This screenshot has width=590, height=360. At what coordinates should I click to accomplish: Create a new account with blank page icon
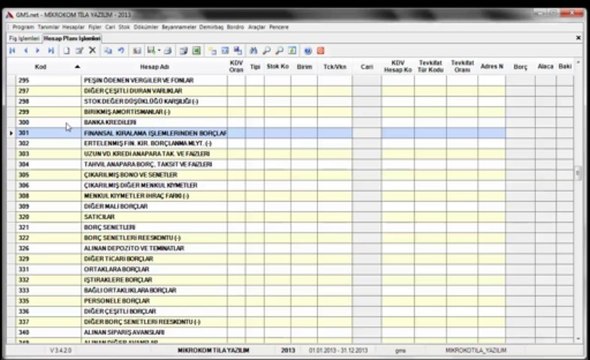point(67,50)
